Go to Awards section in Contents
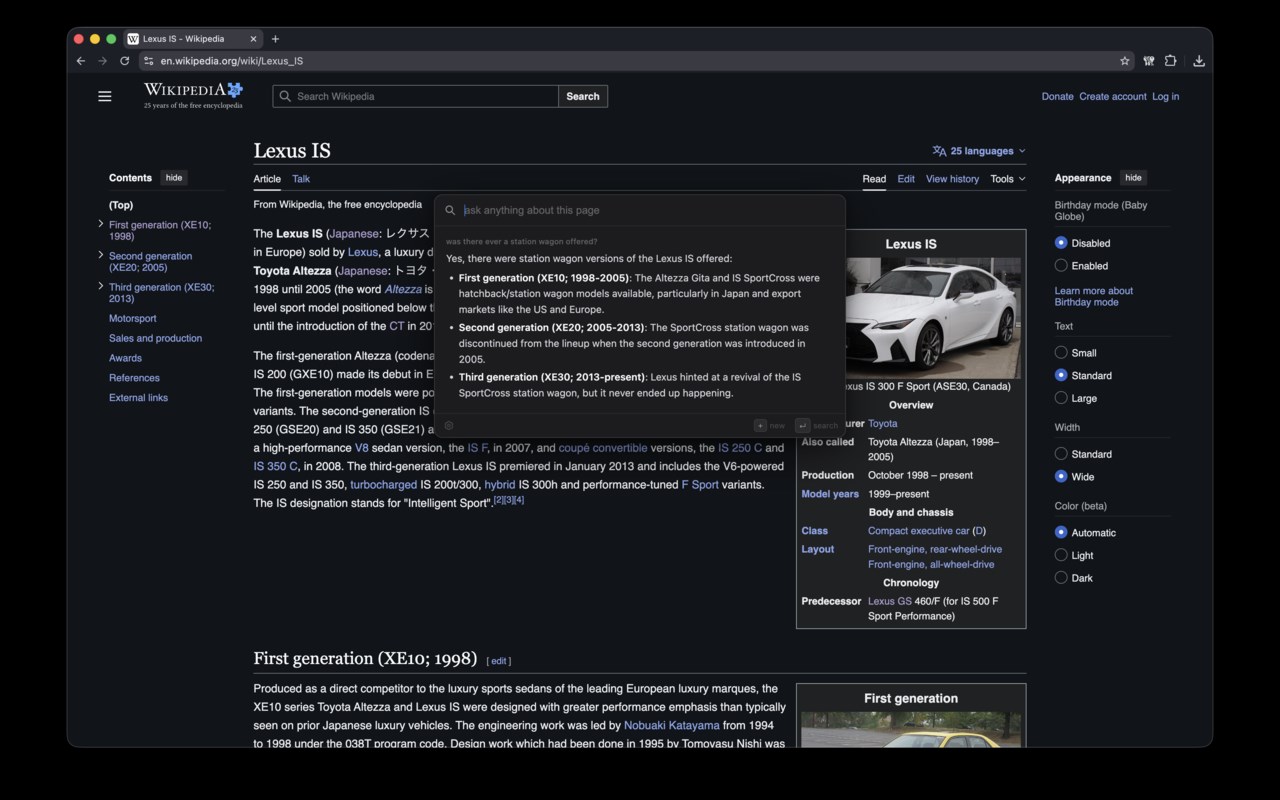Viewport: 1280px width, 800px height. coord(125,358)
